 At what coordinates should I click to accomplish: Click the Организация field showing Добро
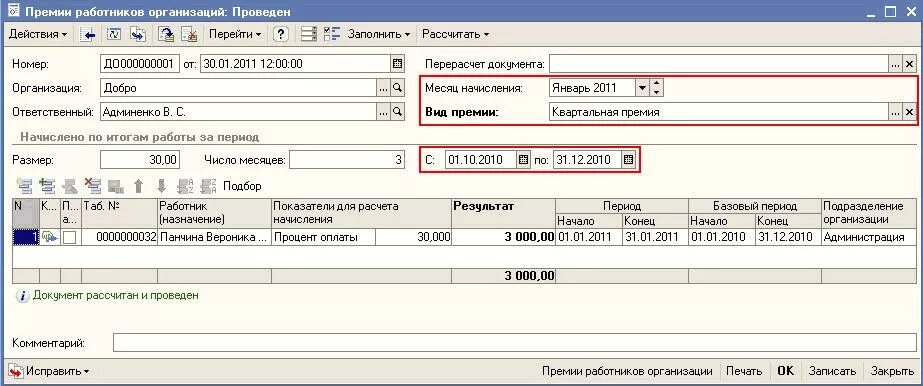238,88
